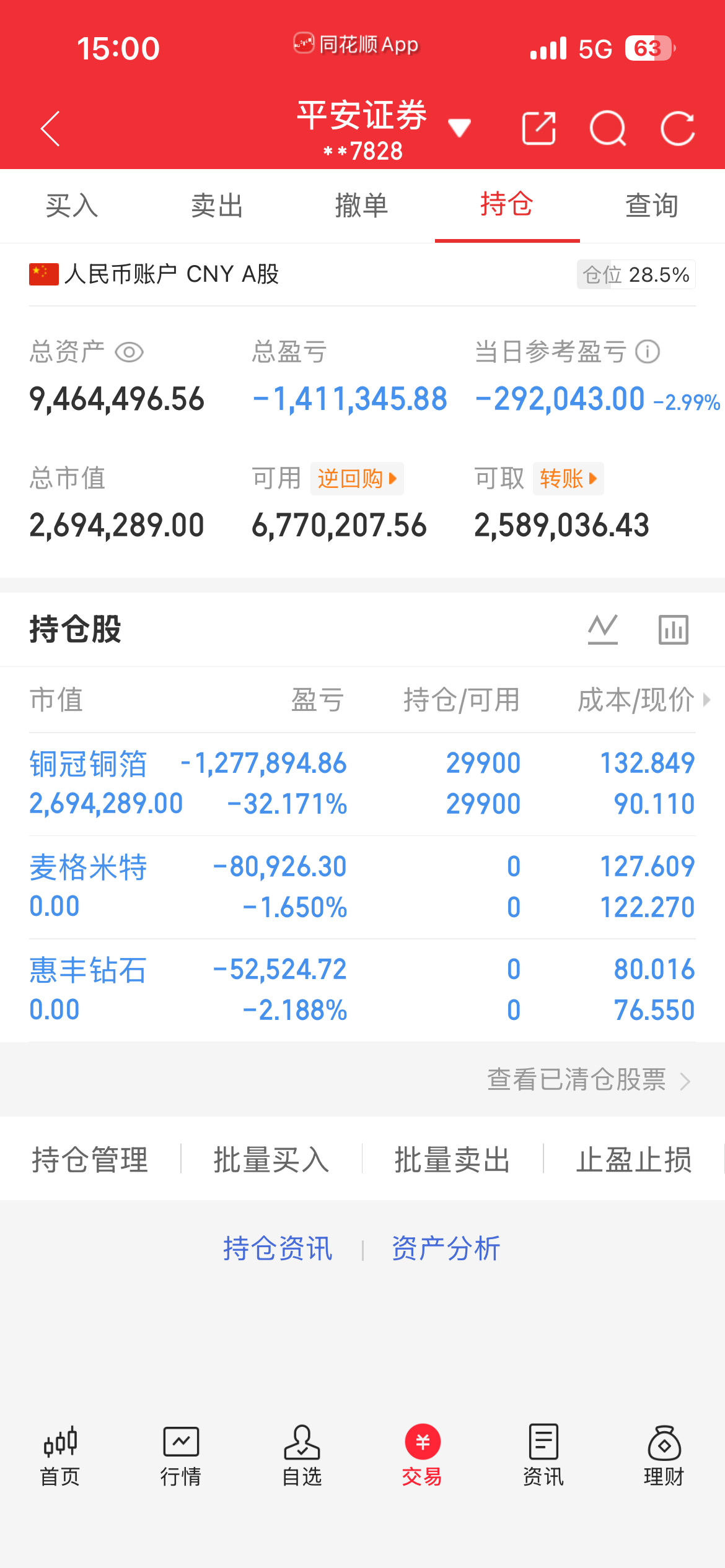Show info for 当日参考盈亏
The height and width of the screenshot is (1568, 725).
coord(648,352)
